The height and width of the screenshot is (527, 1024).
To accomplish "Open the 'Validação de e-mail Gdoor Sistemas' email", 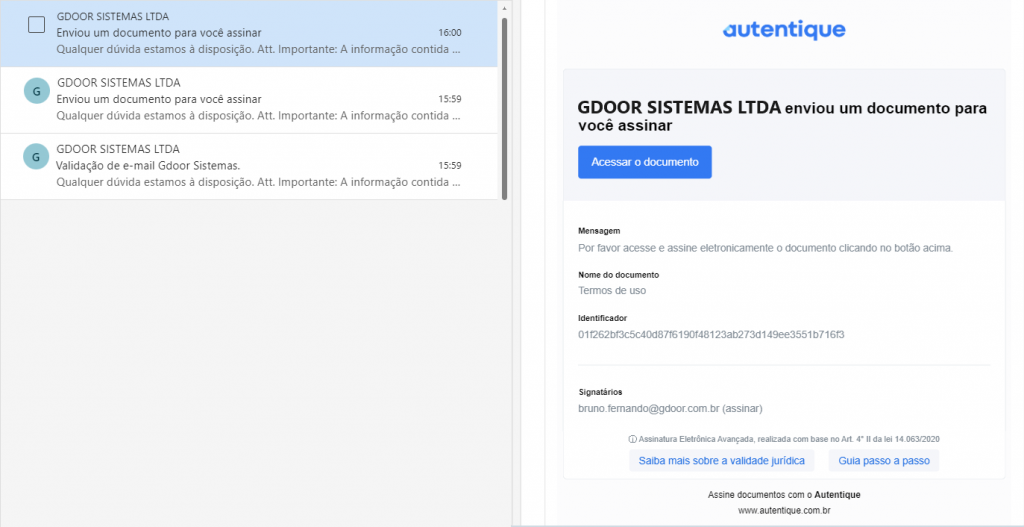I will [x=249, y=167].
